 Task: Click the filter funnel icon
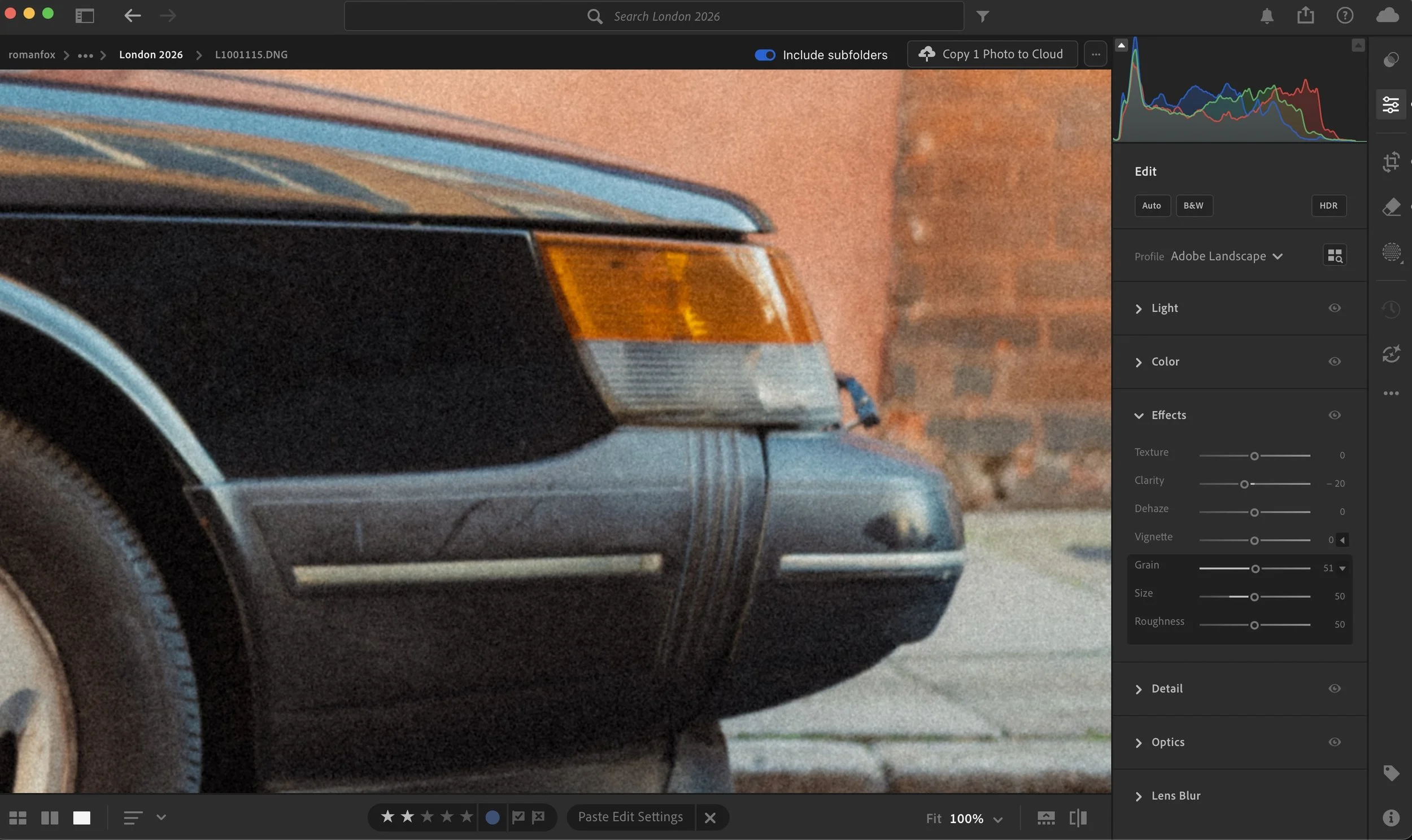(x=983, y=16)
